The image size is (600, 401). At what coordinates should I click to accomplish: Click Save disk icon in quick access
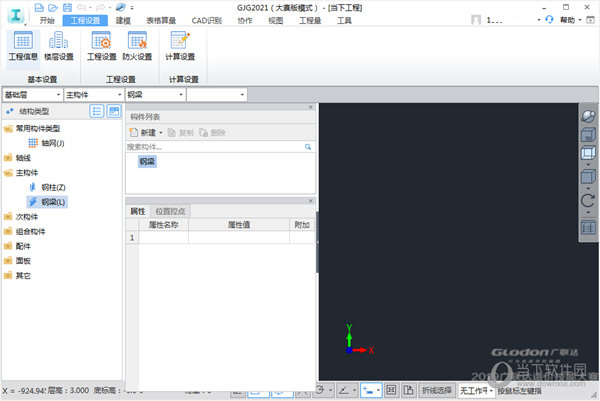[67, 7]
